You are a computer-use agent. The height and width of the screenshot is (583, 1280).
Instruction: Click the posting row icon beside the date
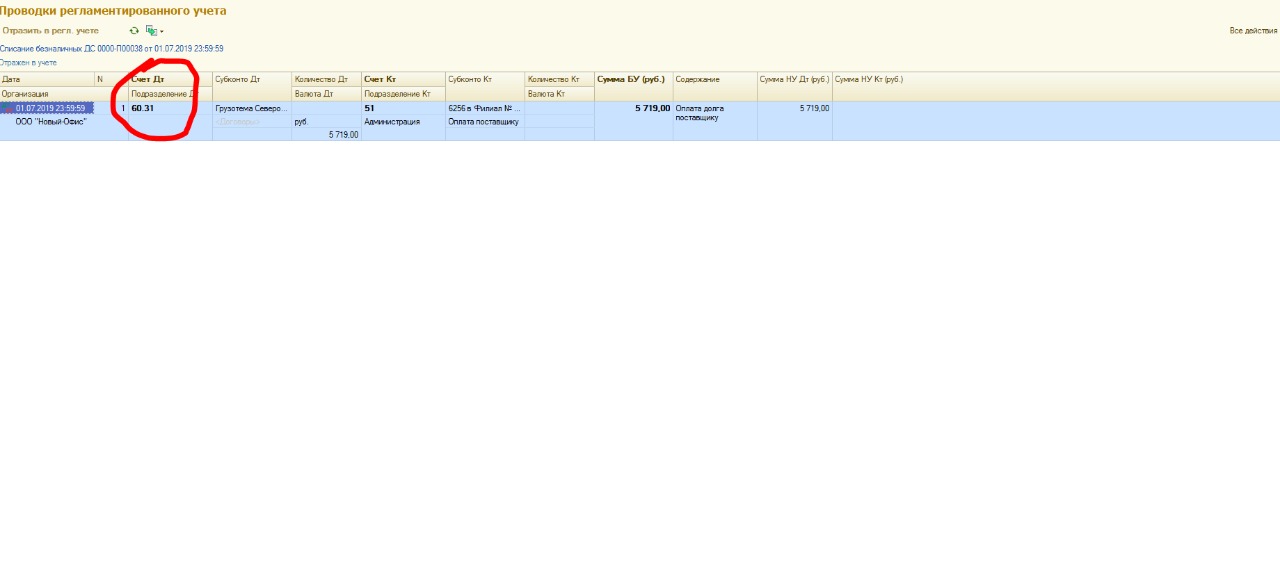click(x=8, y=108)
